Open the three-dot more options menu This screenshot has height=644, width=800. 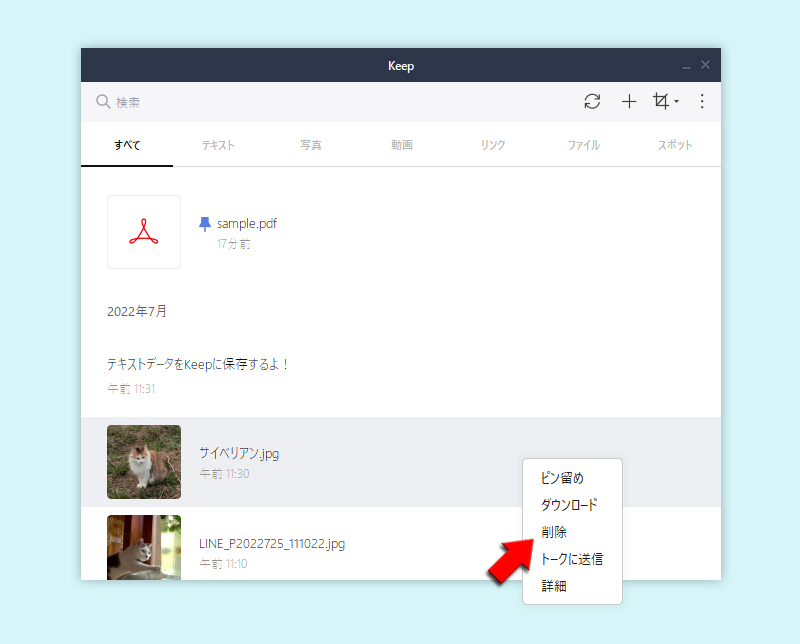[702, 101]
